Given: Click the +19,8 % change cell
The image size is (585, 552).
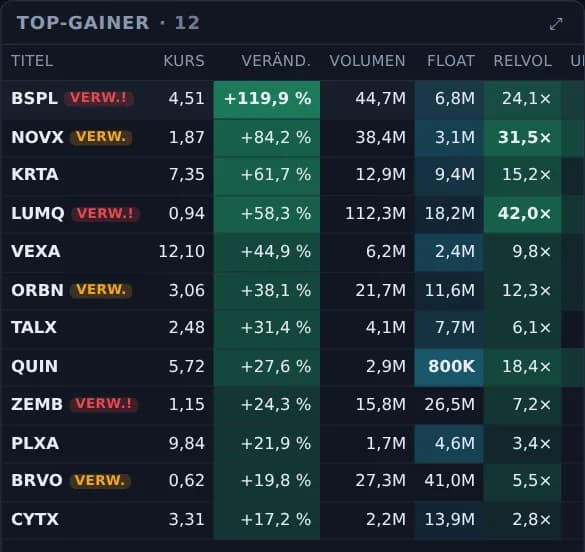Looking at the screenshot, I should 267,481.
